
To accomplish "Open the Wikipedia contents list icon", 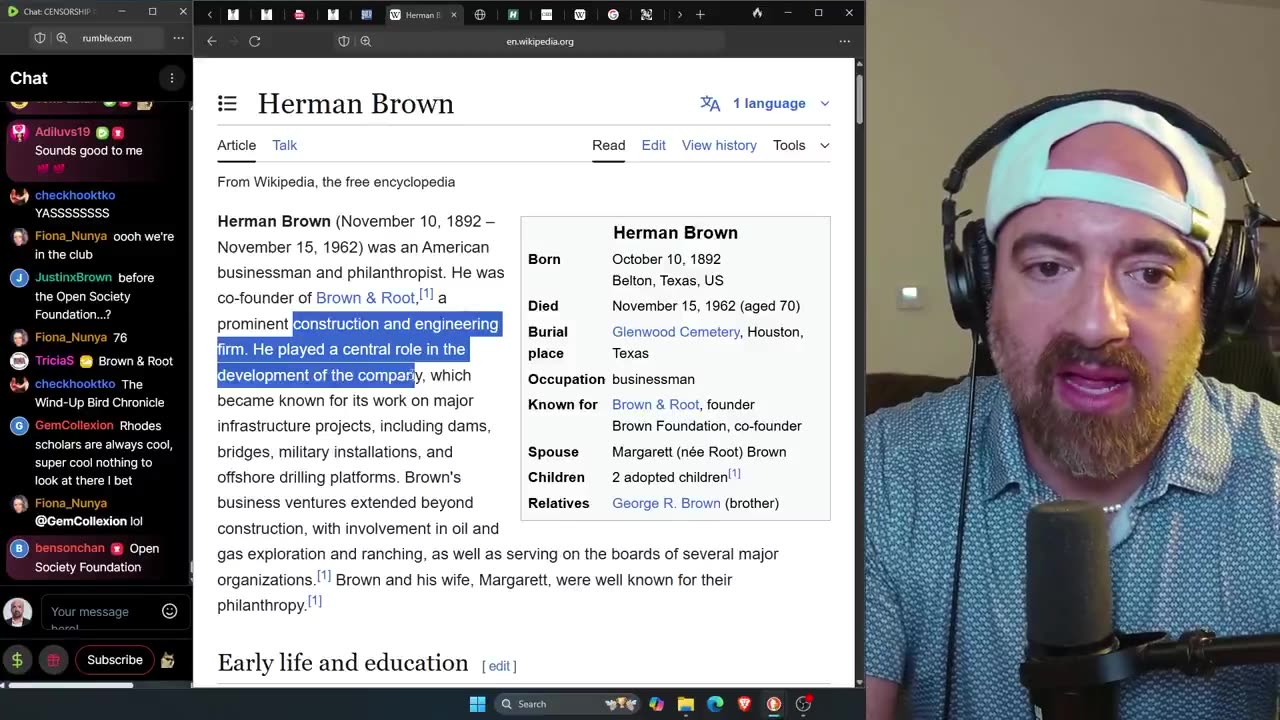I will point(227,103).
